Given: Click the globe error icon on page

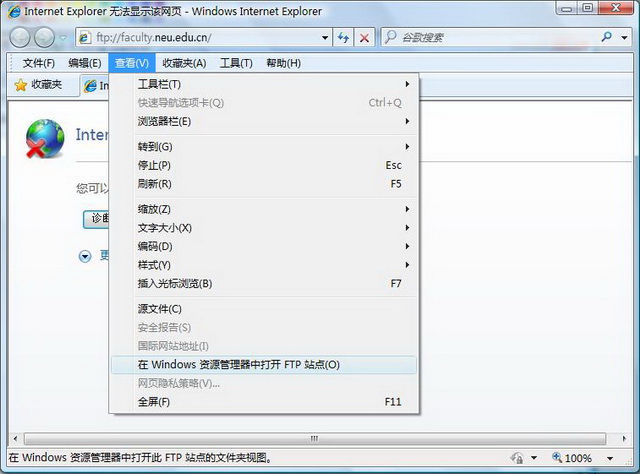Looking at the screenshot, I should click(x=44, y=138).
